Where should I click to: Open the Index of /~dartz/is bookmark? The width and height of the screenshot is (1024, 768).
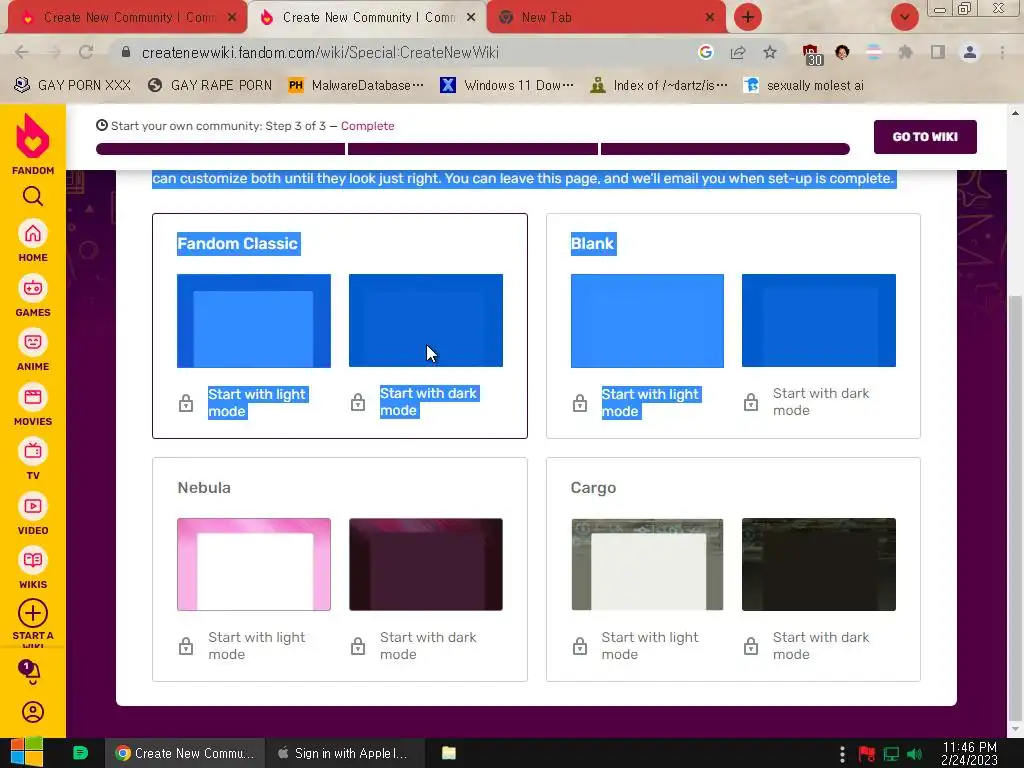(658, 86)
